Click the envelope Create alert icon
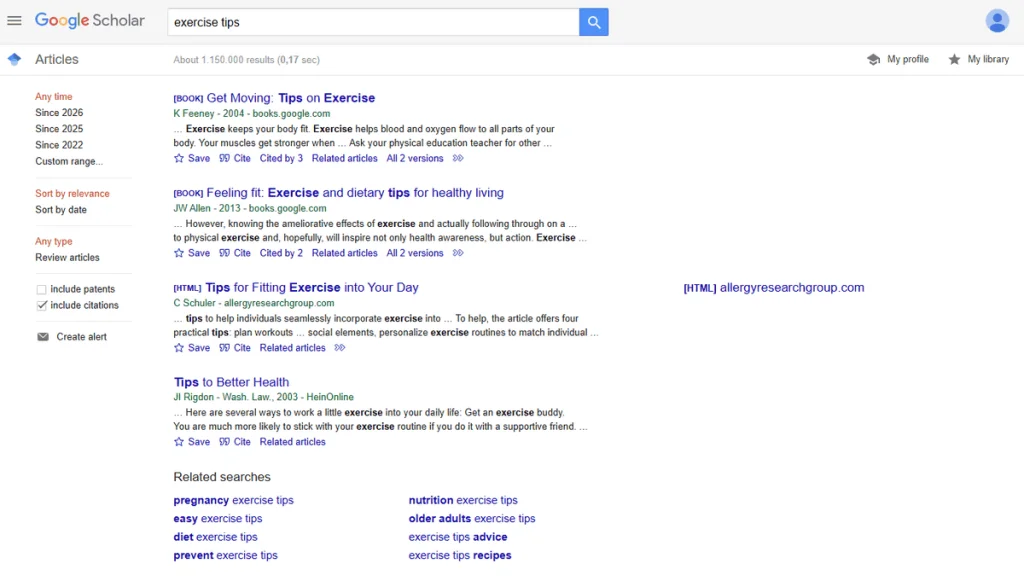The width and height of the screenshot is (1024, 581). pos(43,337)
